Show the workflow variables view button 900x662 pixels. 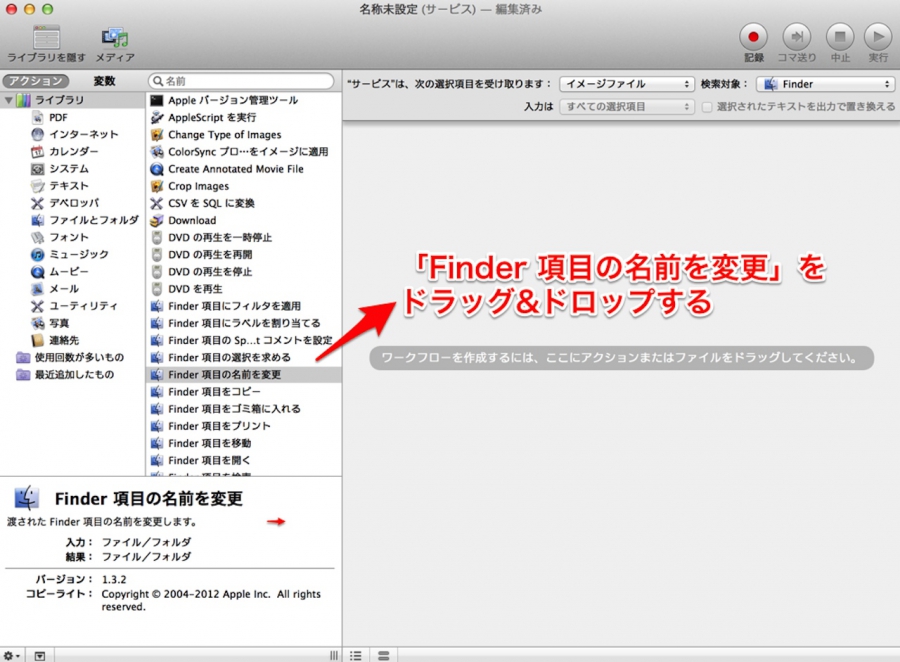point(383,655)
